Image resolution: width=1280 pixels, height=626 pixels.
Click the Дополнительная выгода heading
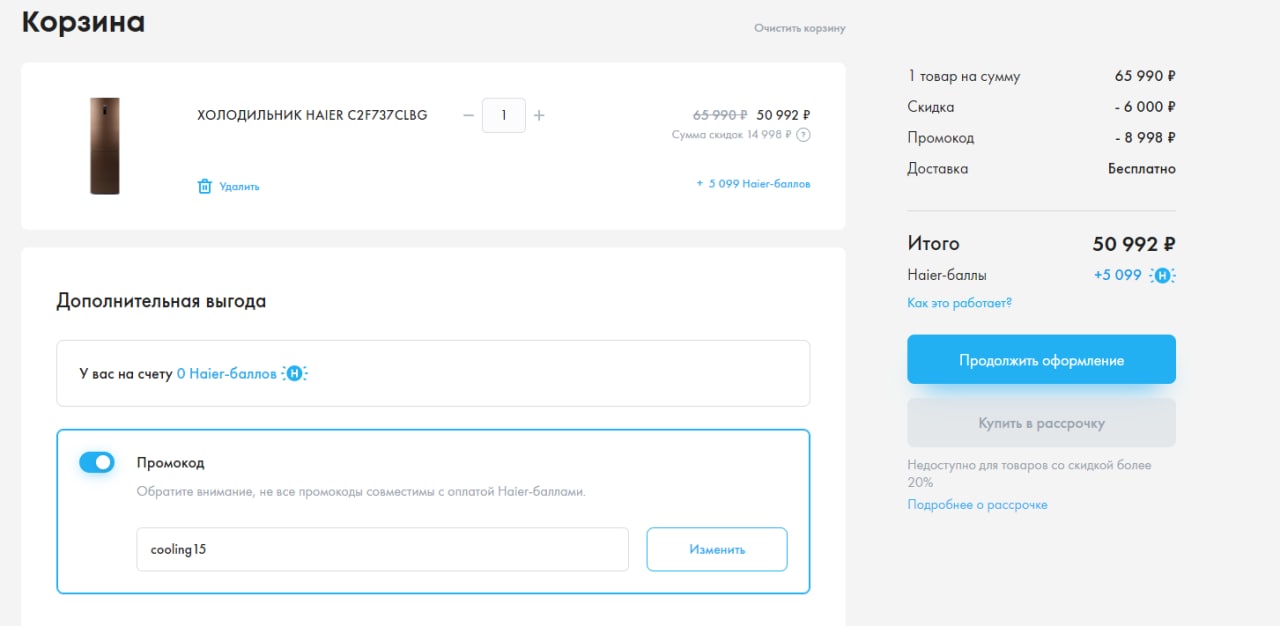[x=161, y=301]
